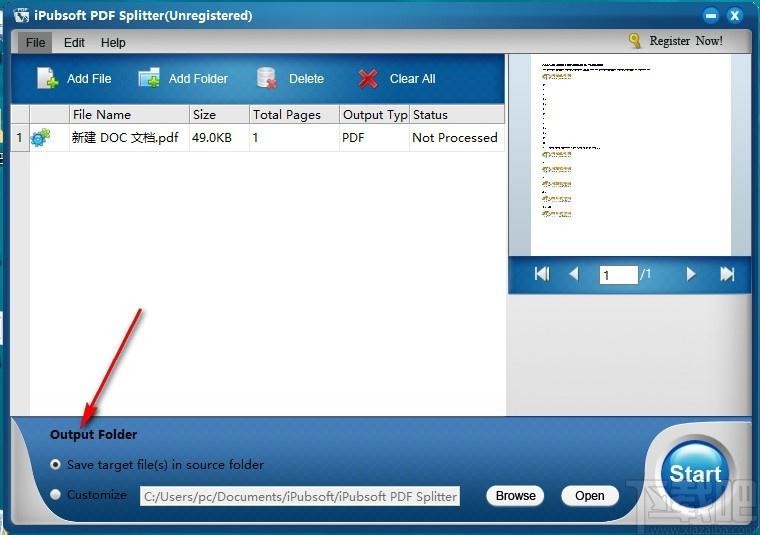Screen dimensions: 760x535
Task: Click the Total Pages column header
Action: [x=294, y=114]
